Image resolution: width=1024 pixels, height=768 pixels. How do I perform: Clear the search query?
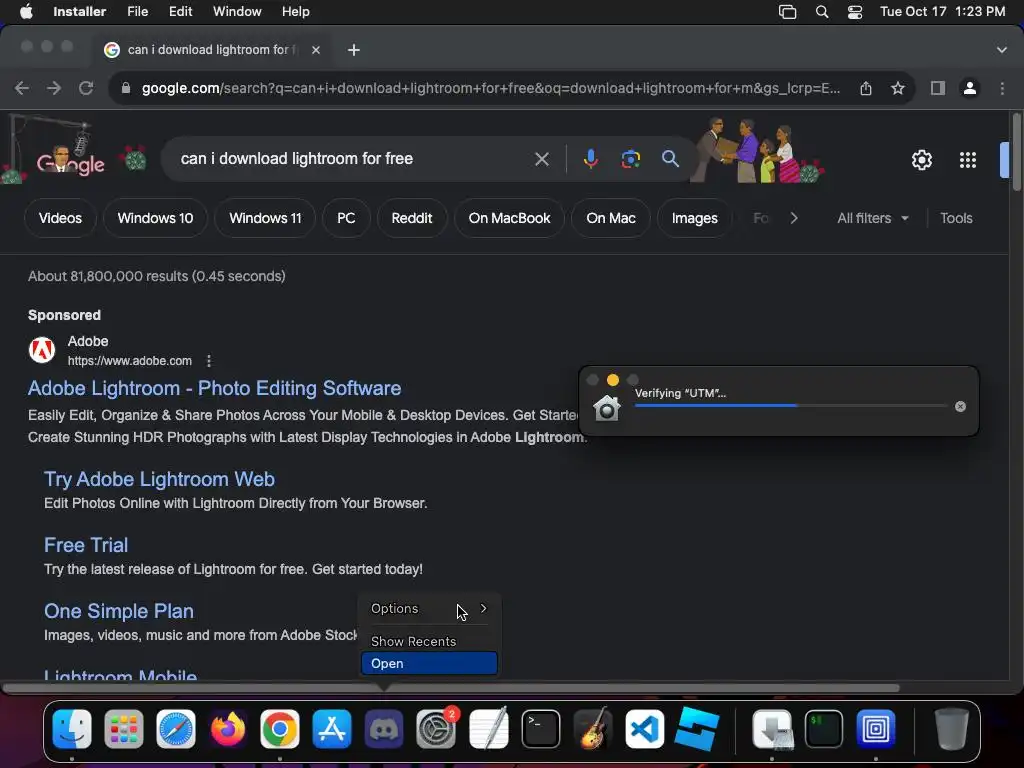pos(541,159)
